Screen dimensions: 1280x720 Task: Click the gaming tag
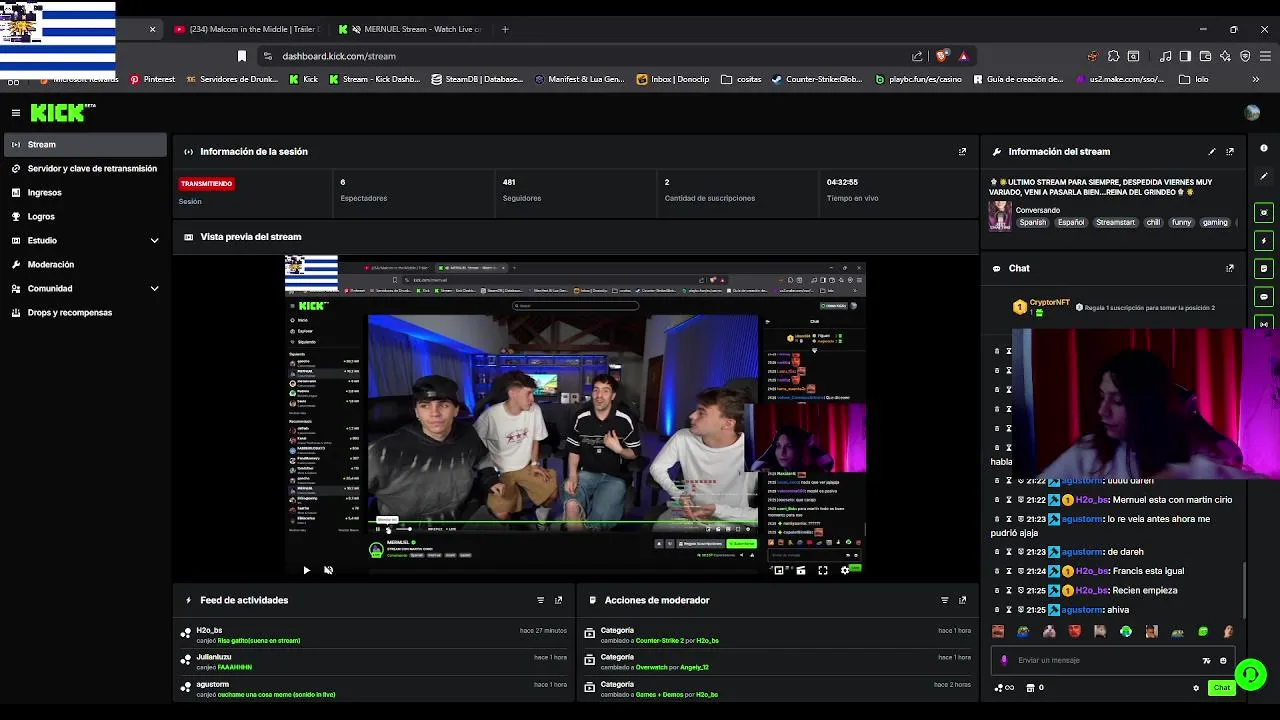(x=1215, y=223)
